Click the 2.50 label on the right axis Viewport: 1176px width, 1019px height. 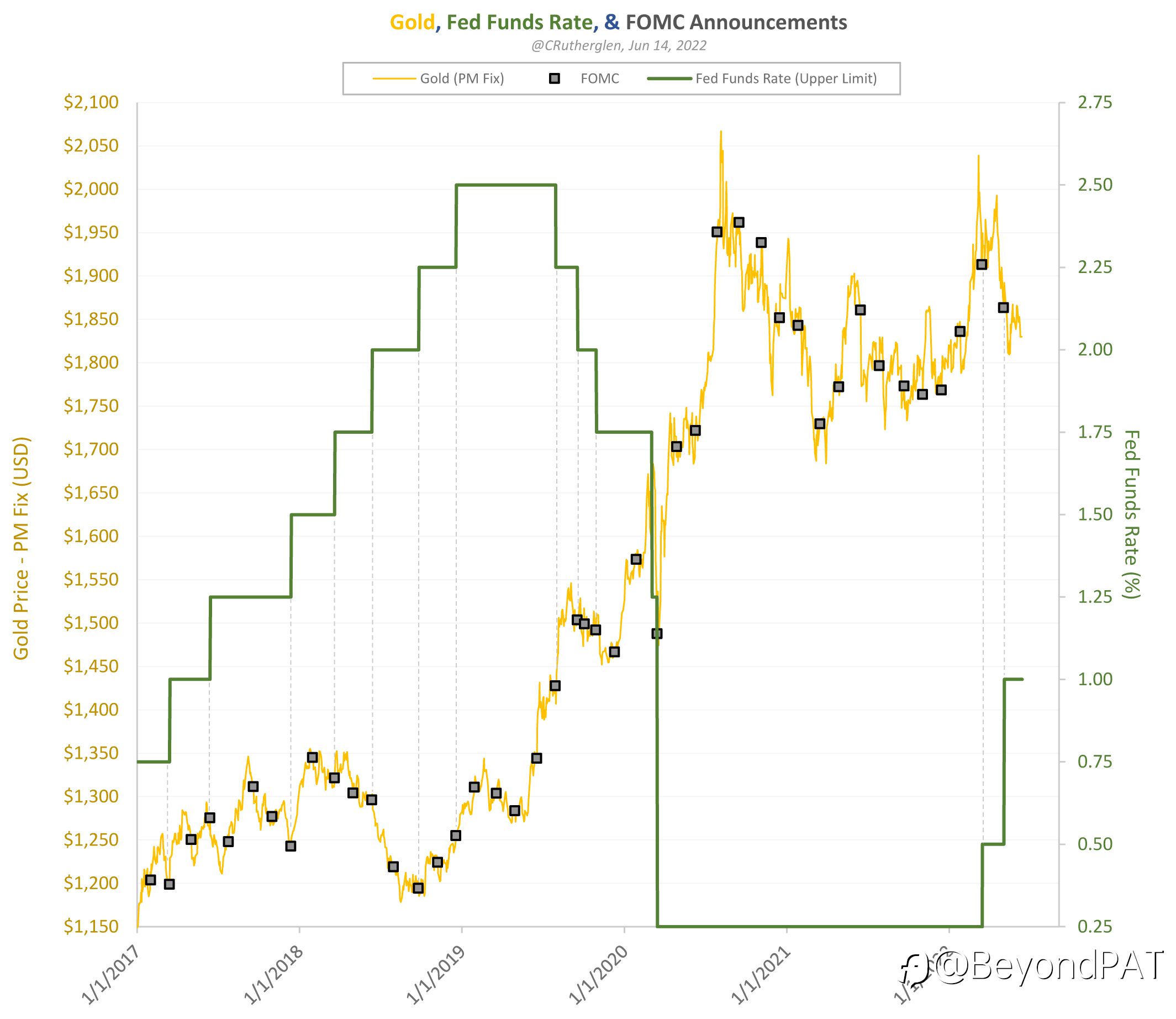(1095, 185)
